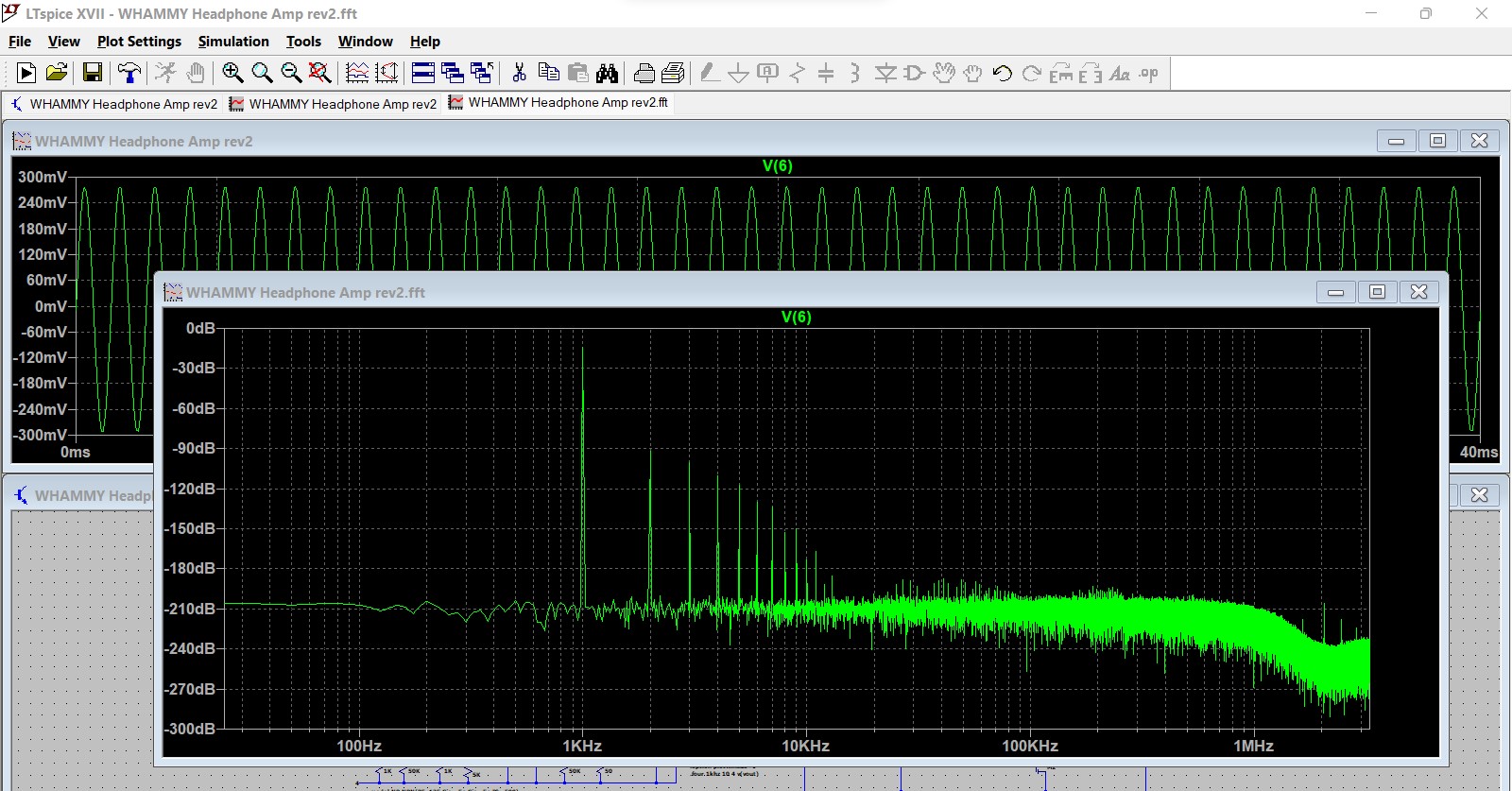Run the simulation with running-man icon

coord(165,73)
